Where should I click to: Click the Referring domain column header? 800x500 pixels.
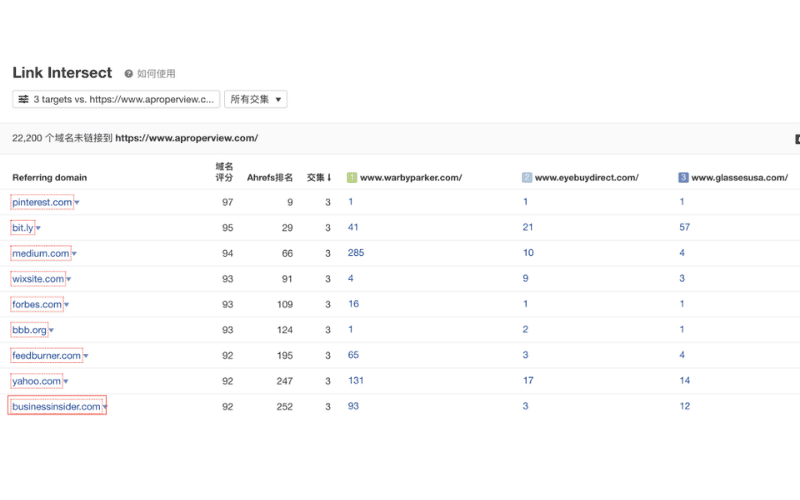49,178
